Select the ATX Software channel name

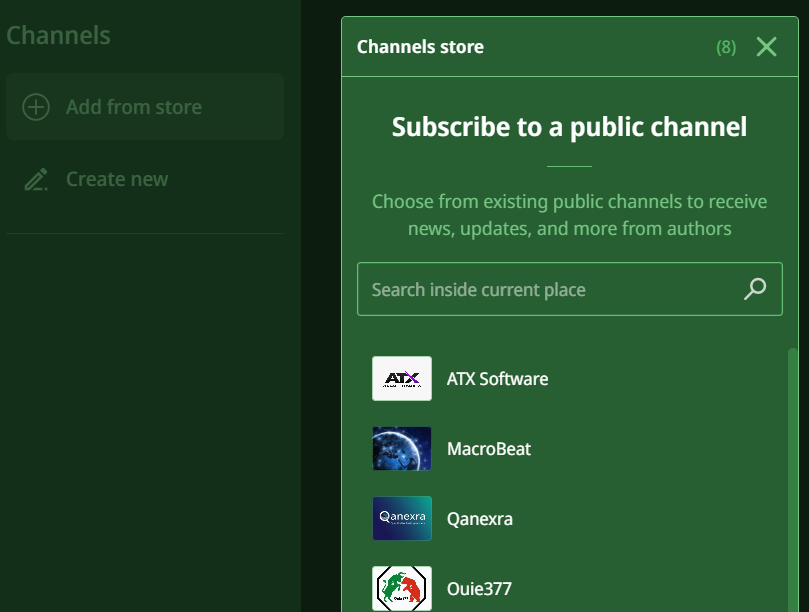coord(497,379)
